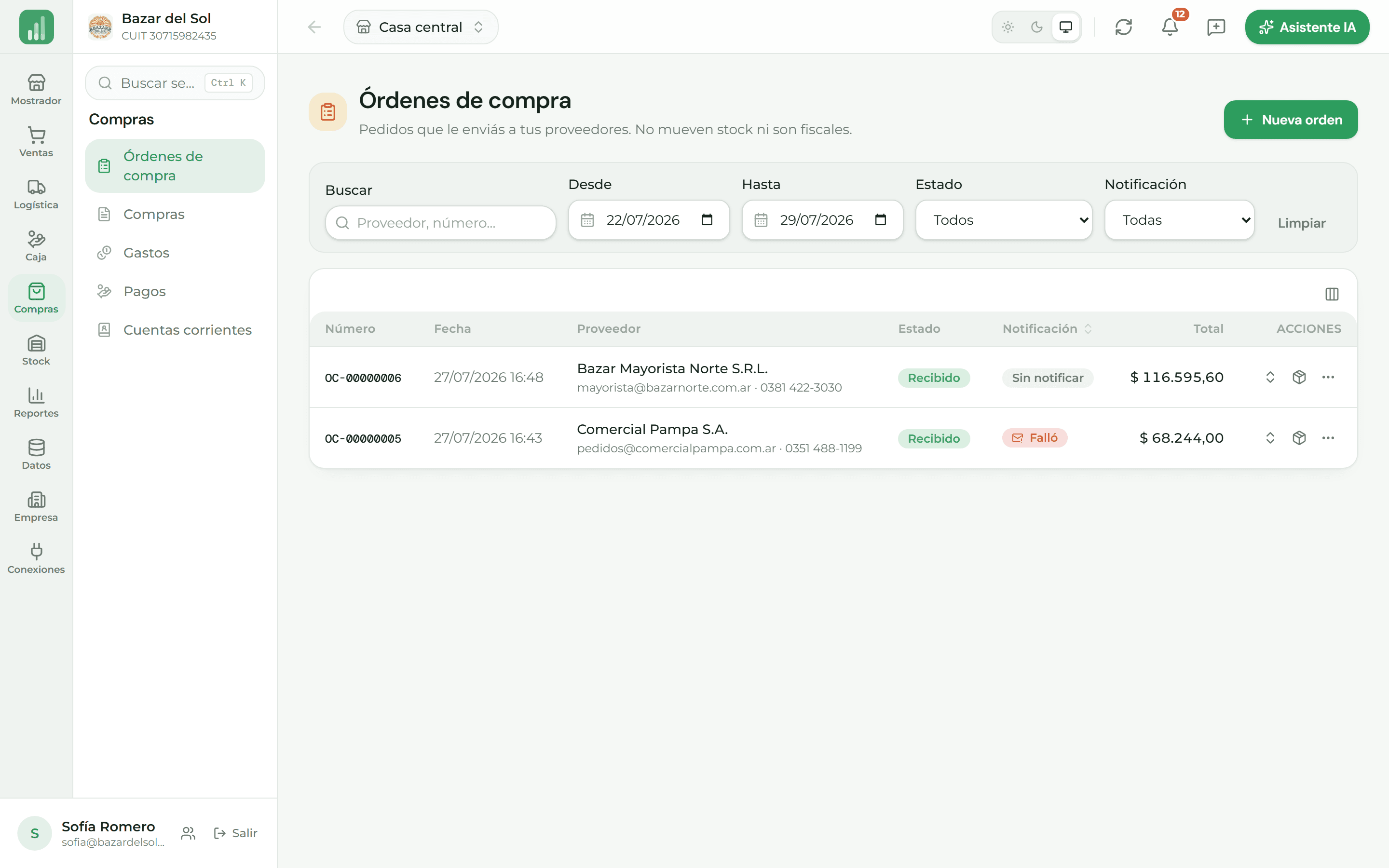The width and height of the screenshot is (1389, 868).
Task: Open more actions for OC-00000006
Action: pyautogui.click(x=1328, y=377)
